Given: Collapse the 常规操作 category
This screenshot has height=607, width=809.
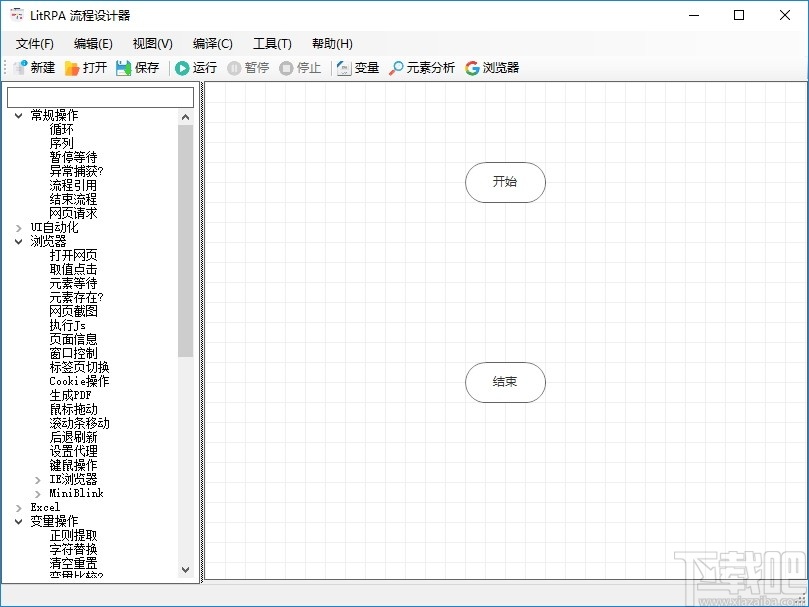Looking at the screenshot, I should (18, 115).
